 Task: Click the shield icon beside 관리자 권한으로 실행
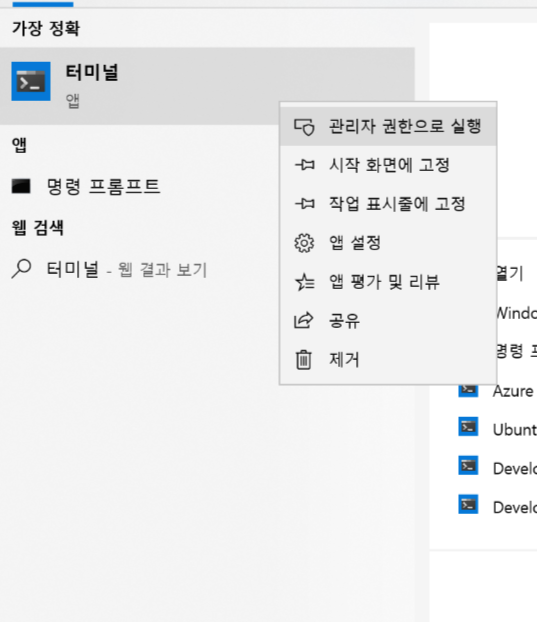click(x=304, y=127)
